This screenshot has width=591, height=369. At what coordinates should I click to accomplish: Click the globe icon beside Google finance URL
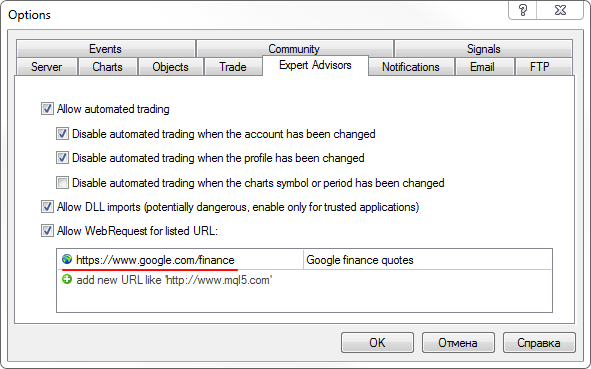(67, 259)
